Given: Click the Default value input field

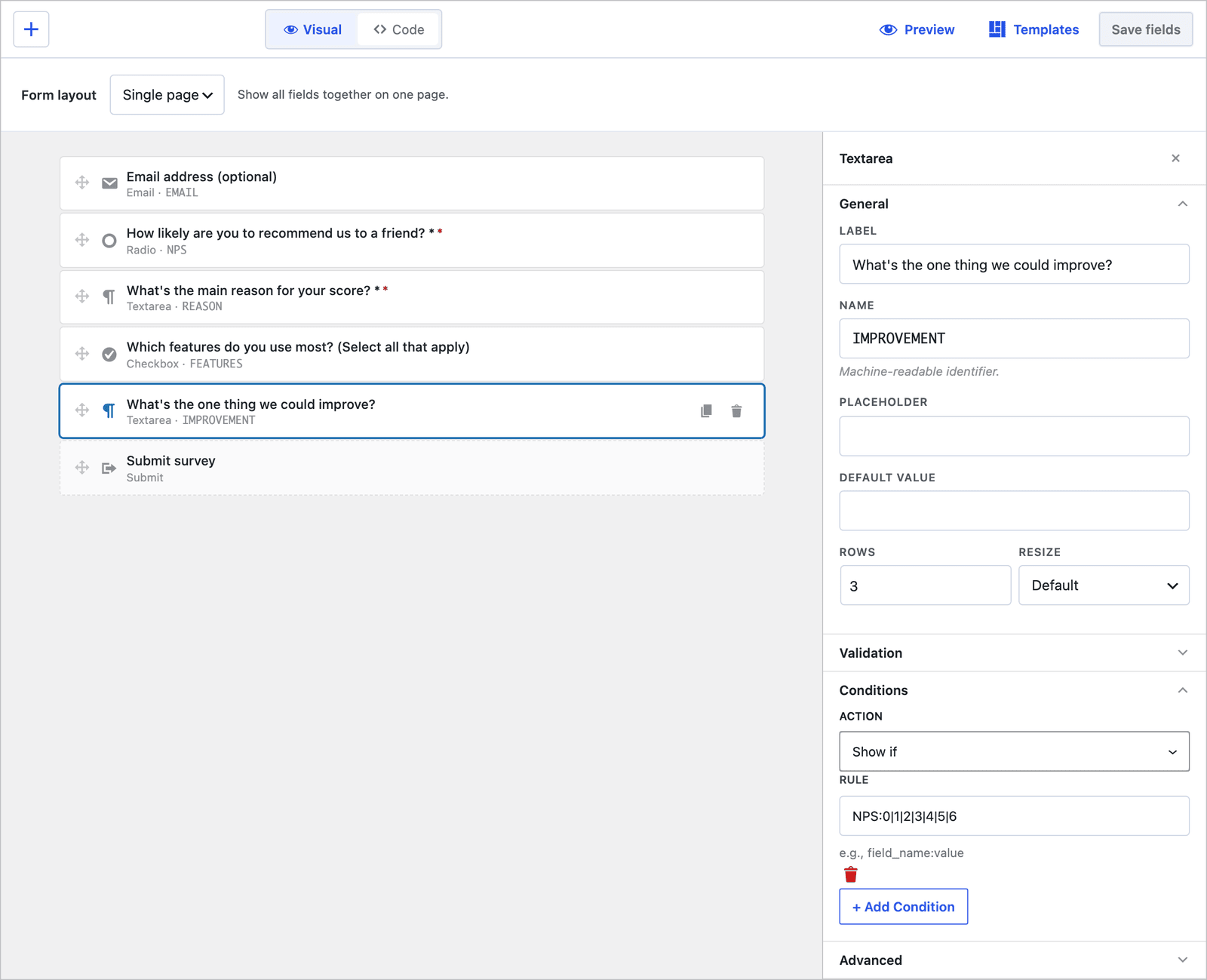Looking at the screenshot, I should coord(1014,511).
